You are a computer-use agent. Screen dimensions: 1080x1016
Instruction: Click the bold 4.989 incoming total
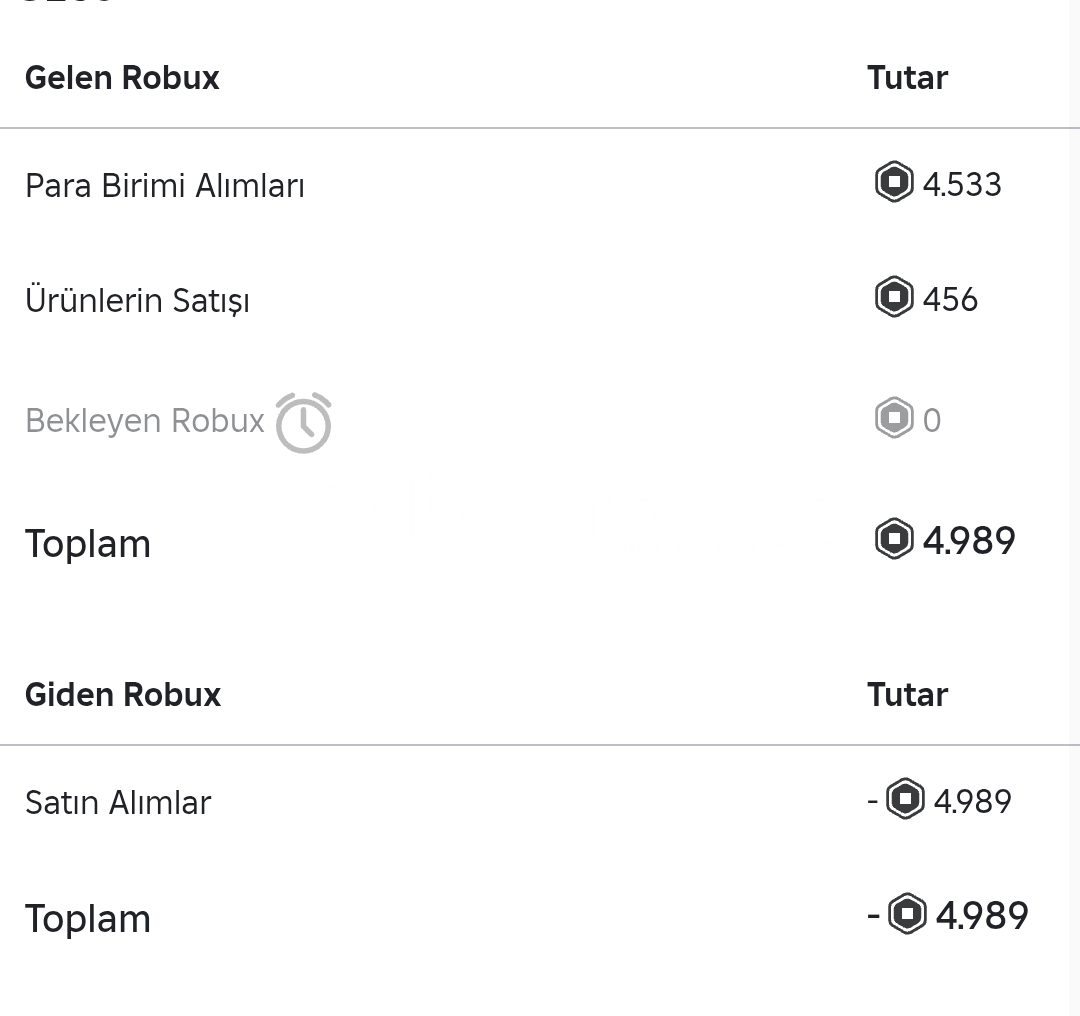click(968, 541)
